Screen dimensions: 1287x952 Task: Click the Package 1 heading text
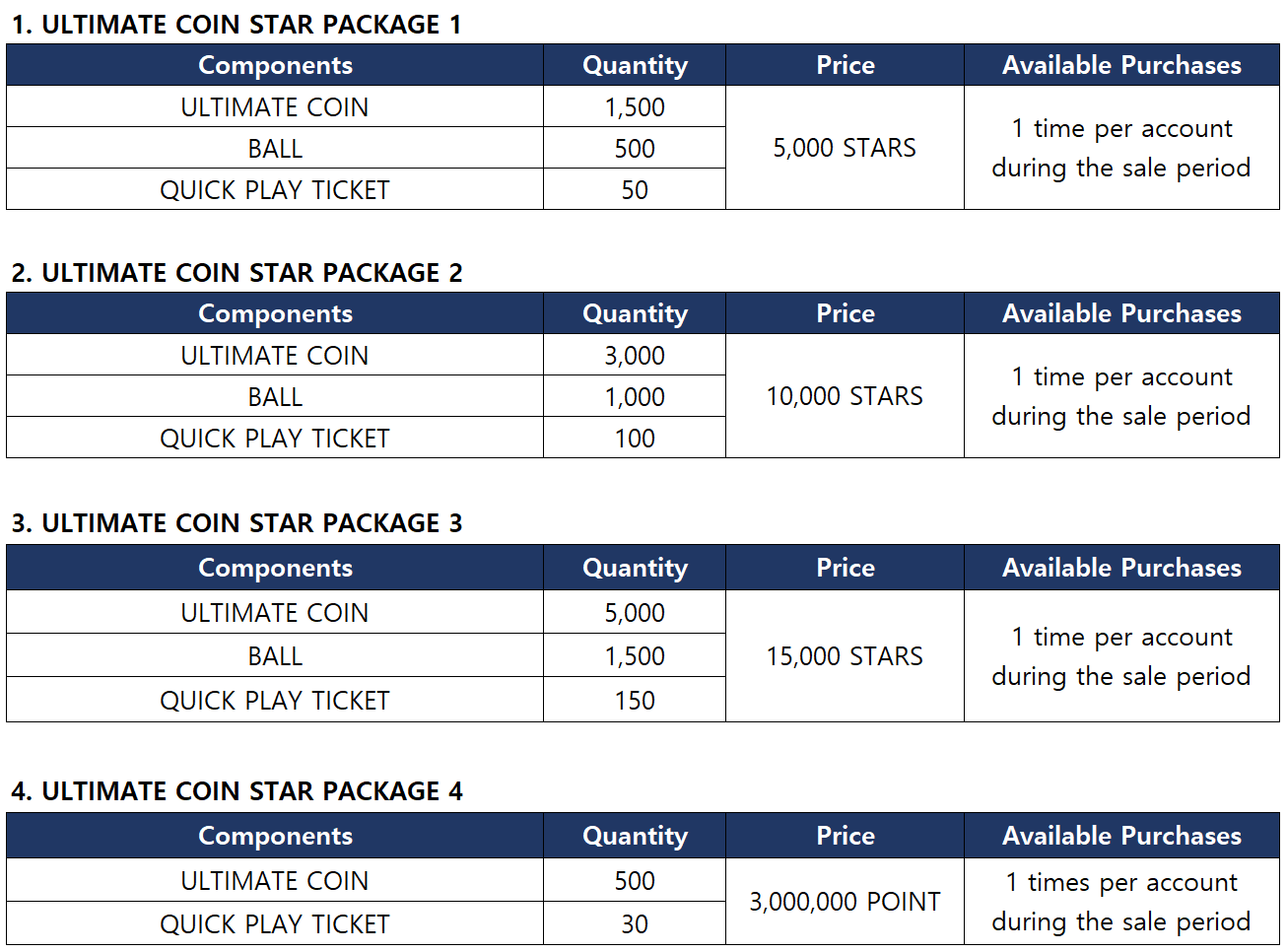click(237, 25)
